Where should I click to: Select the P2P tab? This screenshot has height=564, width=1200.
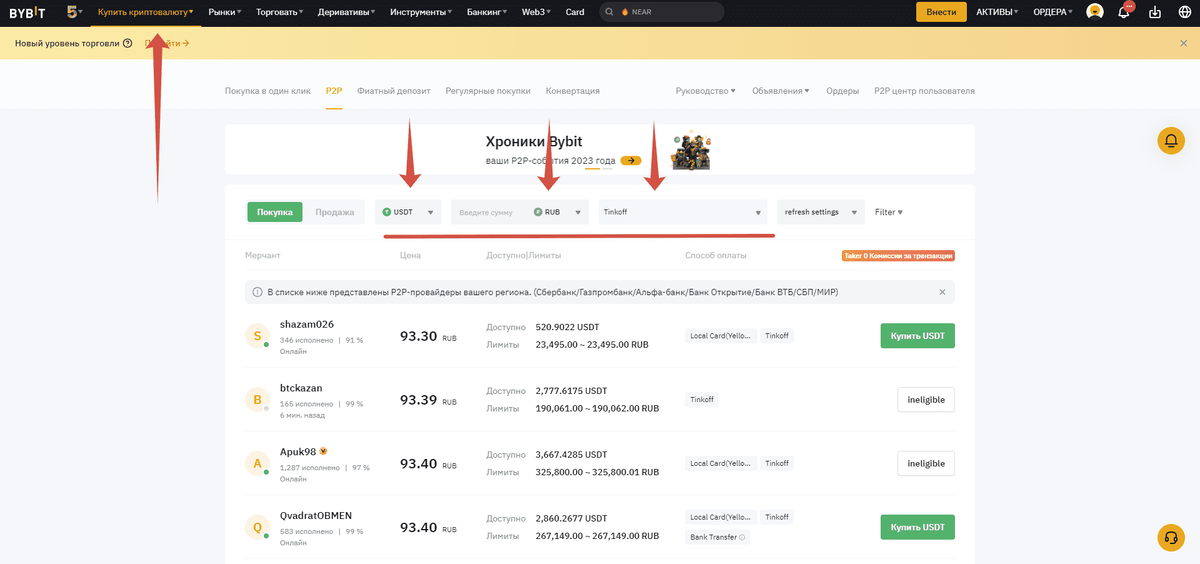point(334,91)
